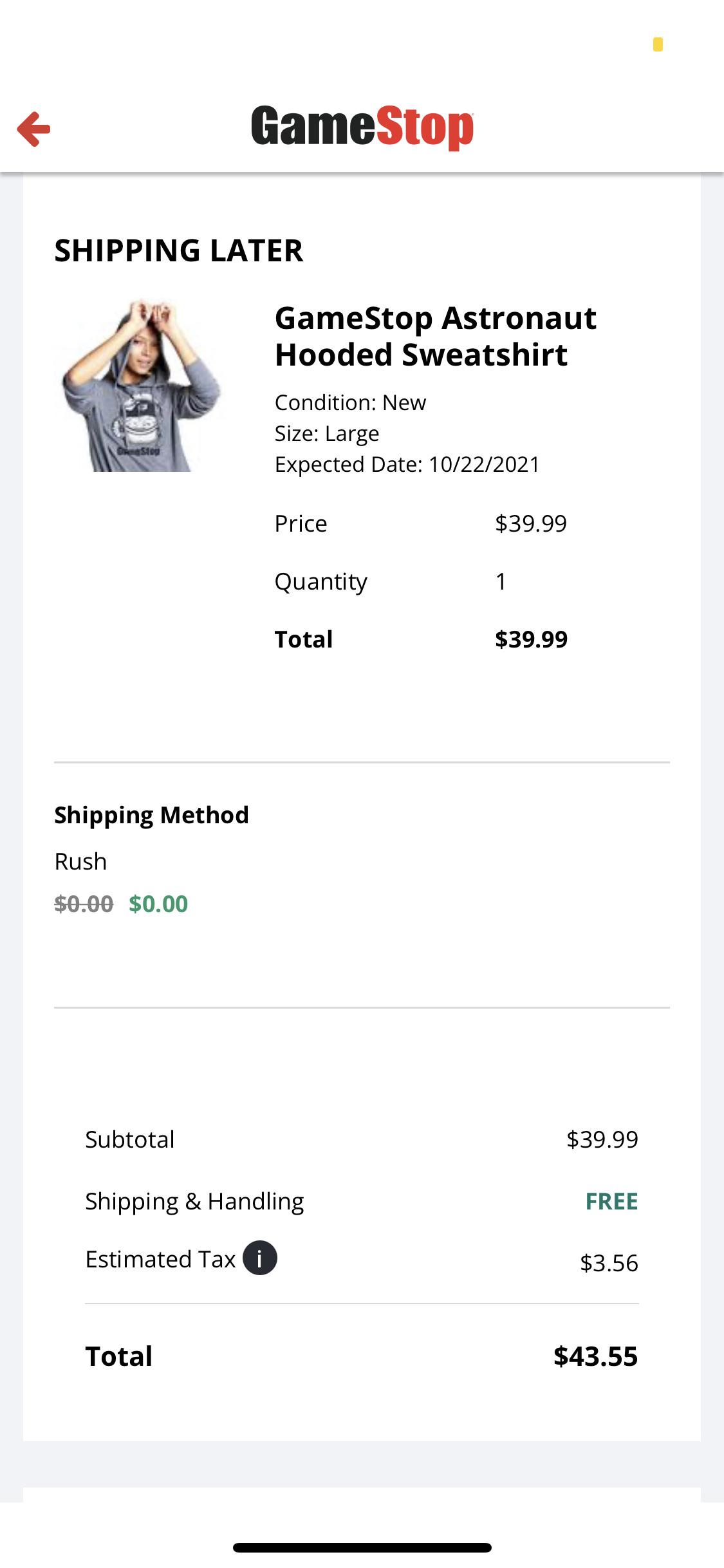The width and height of the screenshot is (724, 1568).
Task: Tap the Estimated Tax info icon
Action: pyautogui.click(x=259, y=1258)
